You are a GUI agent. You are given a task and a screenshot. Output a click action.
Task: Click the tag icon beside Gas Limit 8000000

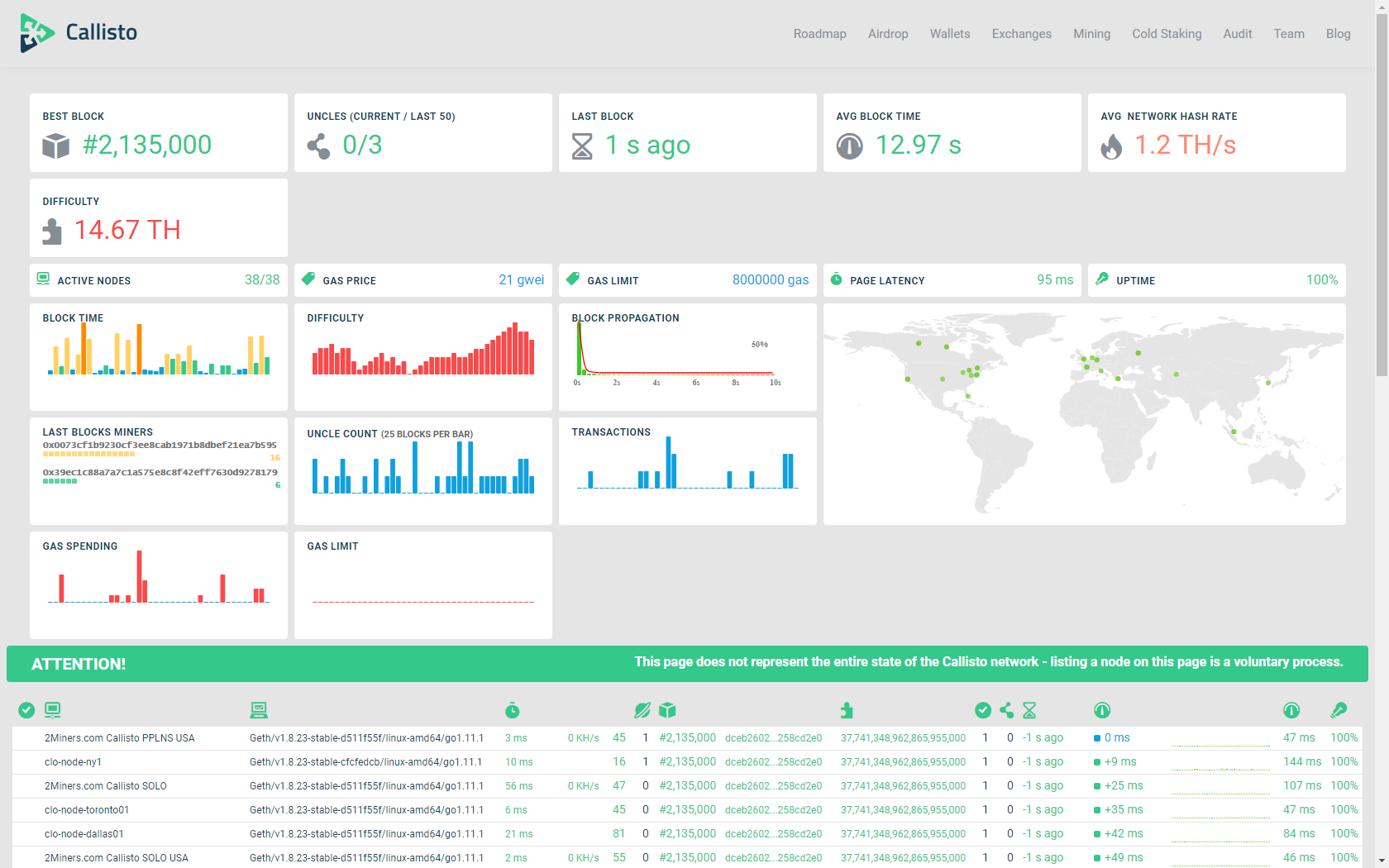[x=572, y=279]
